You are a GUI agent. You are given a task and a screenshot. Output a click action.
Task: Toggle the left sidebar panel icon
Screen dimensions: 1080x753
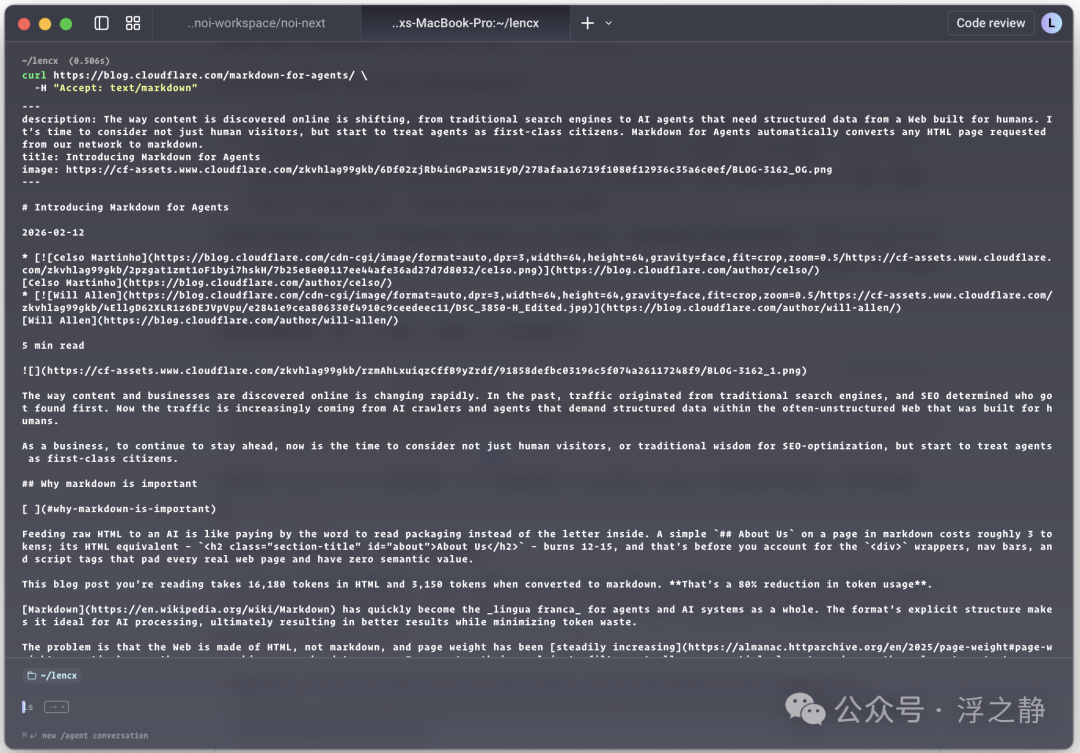click(x=101, y=23)
